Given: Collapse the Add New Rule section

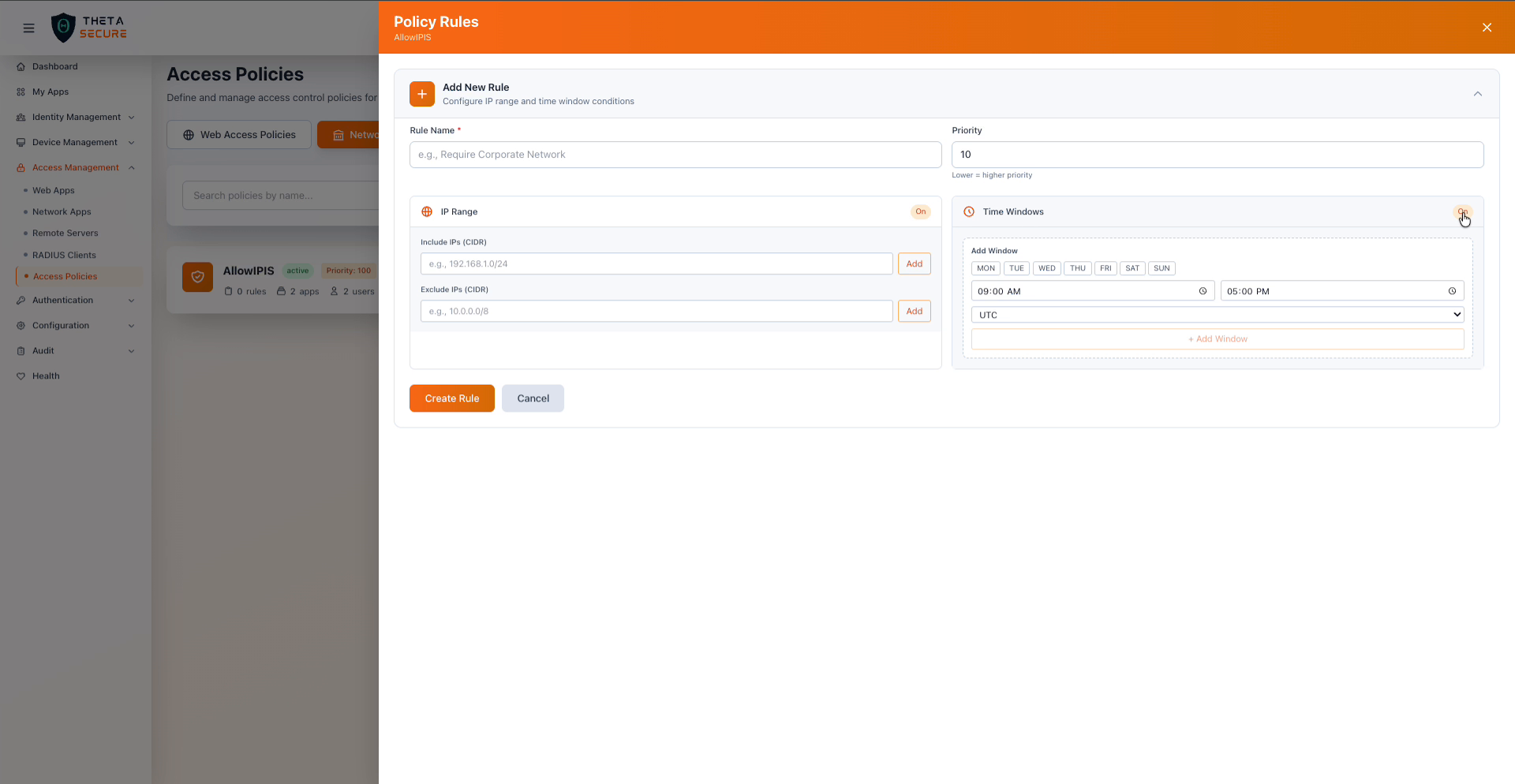Looking at the screenshot, I should pos(1478,93).
